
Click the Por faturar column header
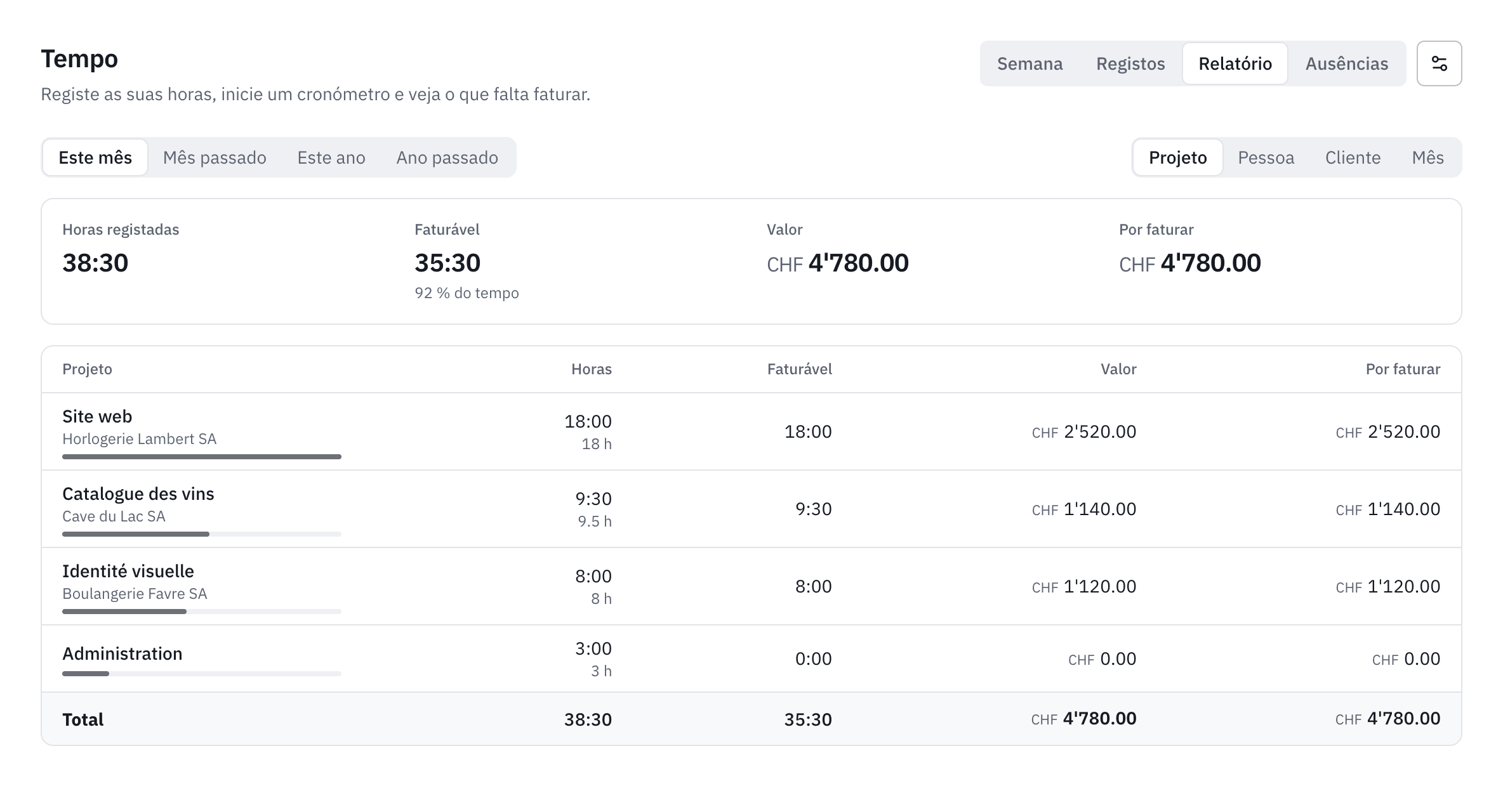click(1403, 369)
